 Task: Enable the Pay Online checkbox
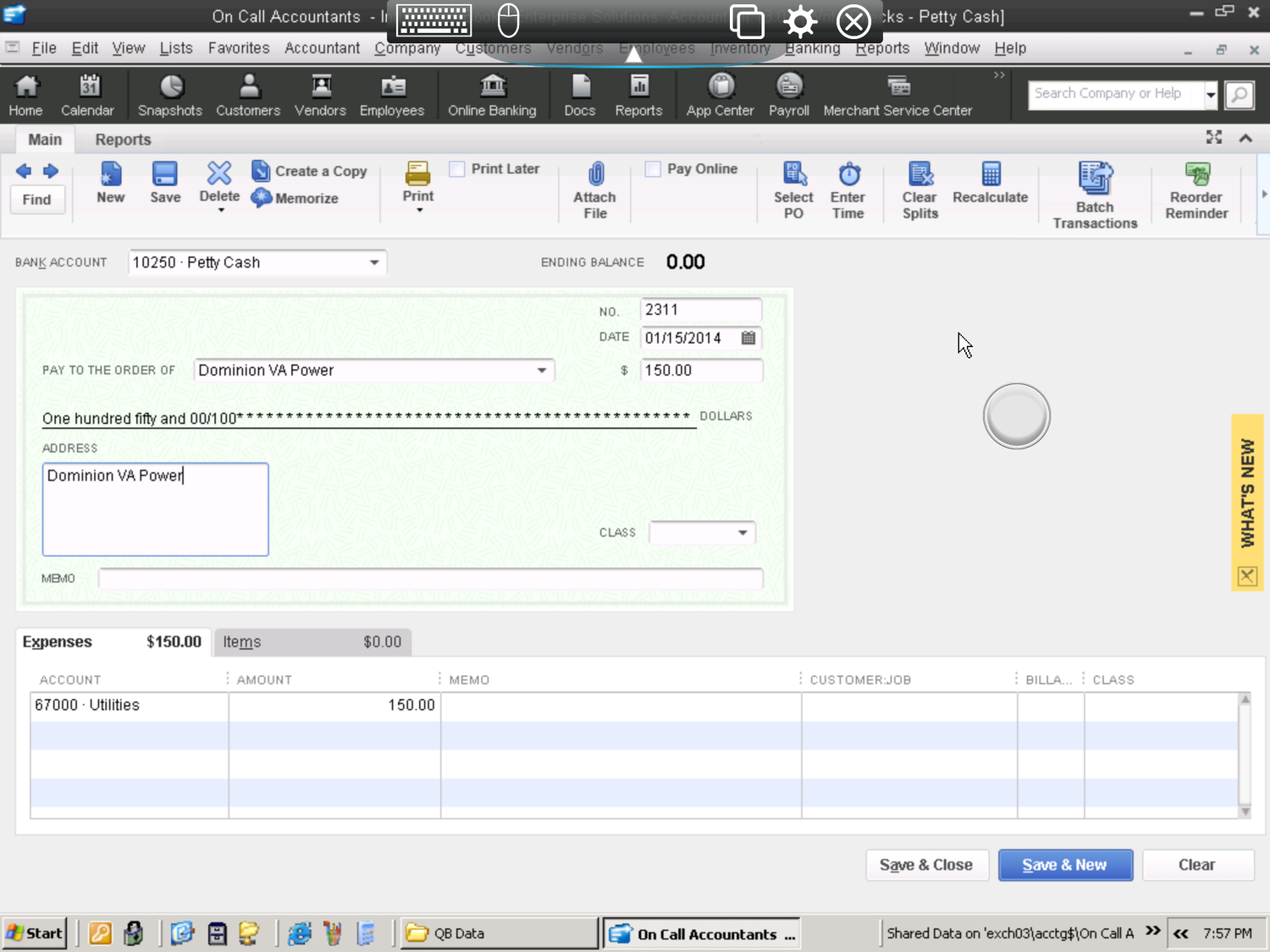pos(653,169)
